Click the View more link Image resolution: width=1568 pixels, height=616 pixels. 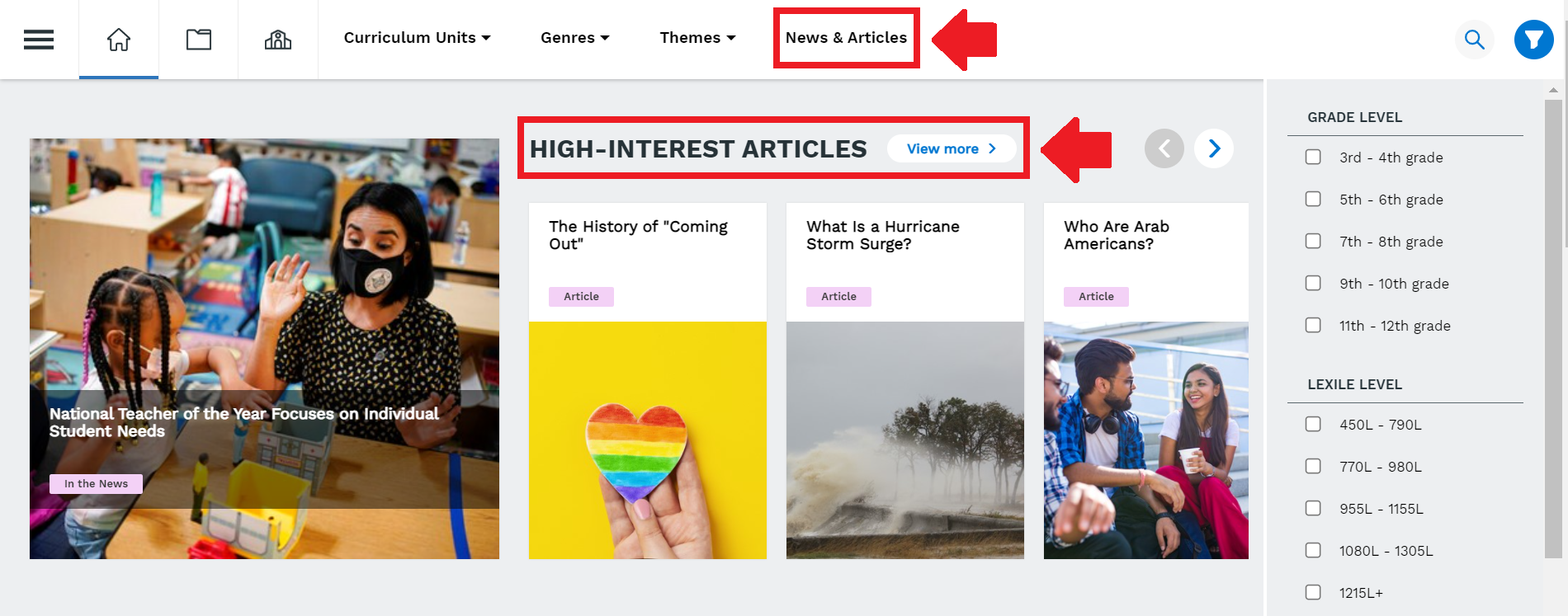(952, 148)
